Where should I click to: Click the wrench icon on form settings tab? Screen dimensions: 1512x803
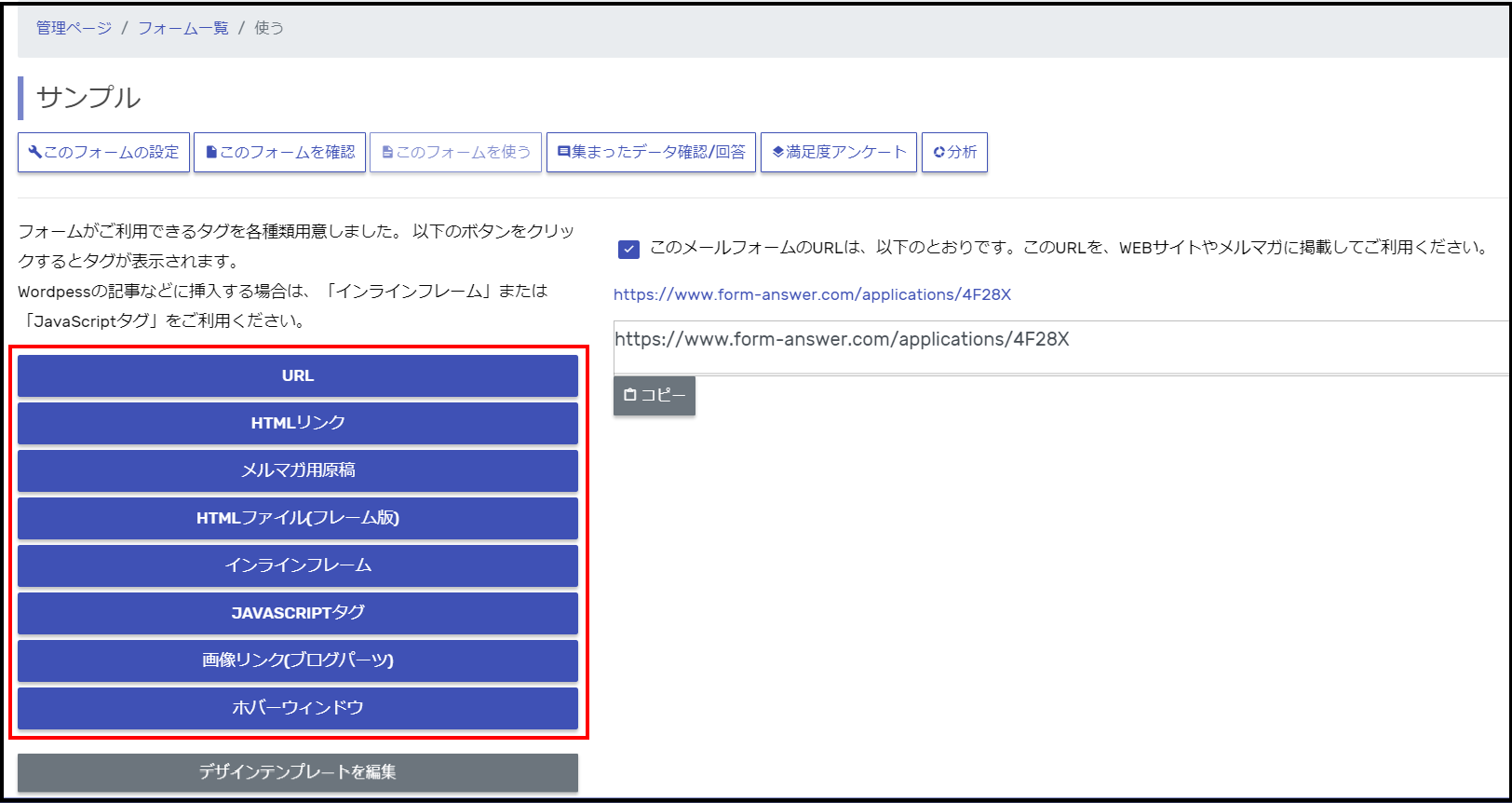pos(35,152)
